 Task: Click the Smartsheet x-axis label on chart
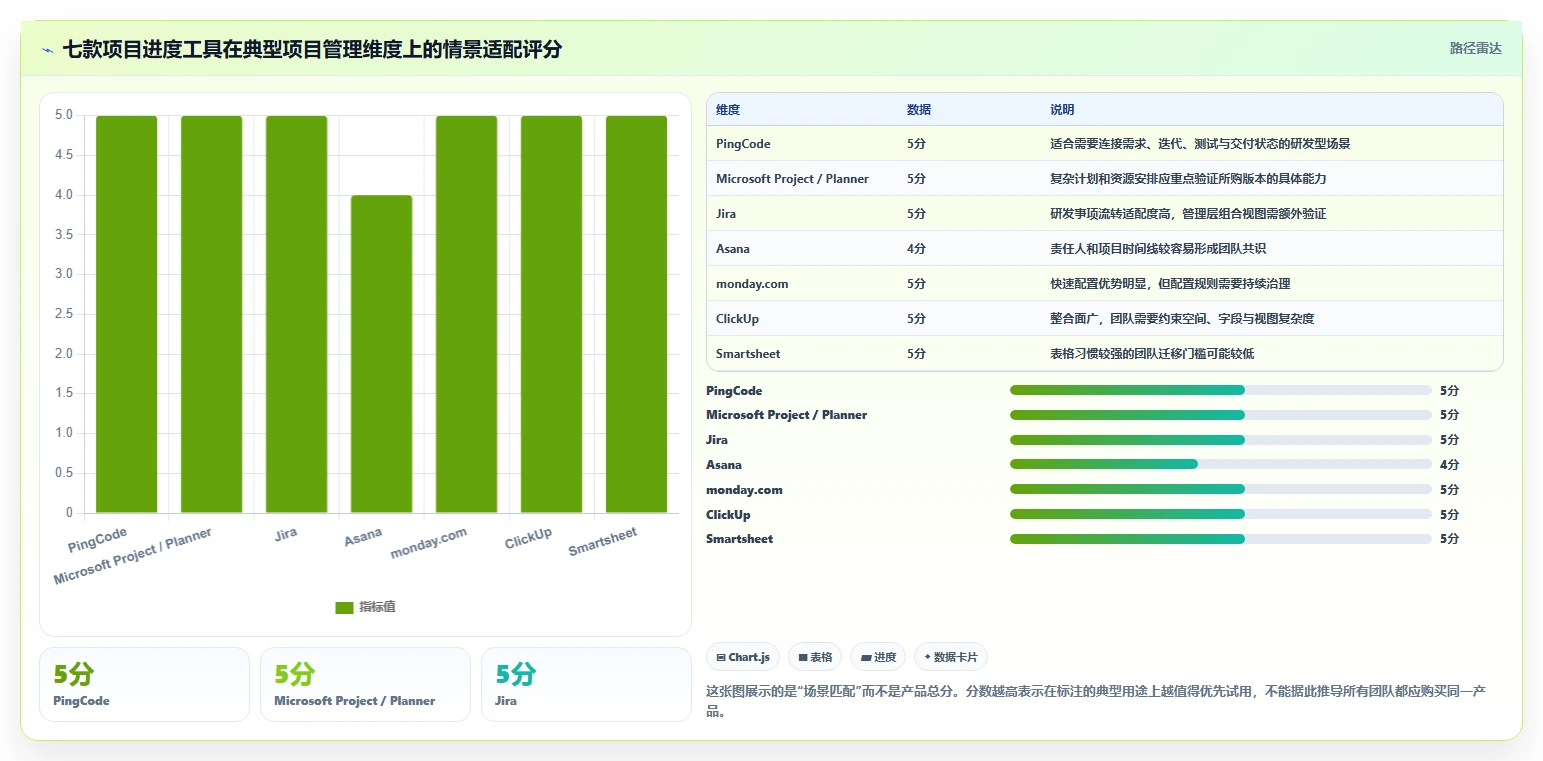point(603,542)
